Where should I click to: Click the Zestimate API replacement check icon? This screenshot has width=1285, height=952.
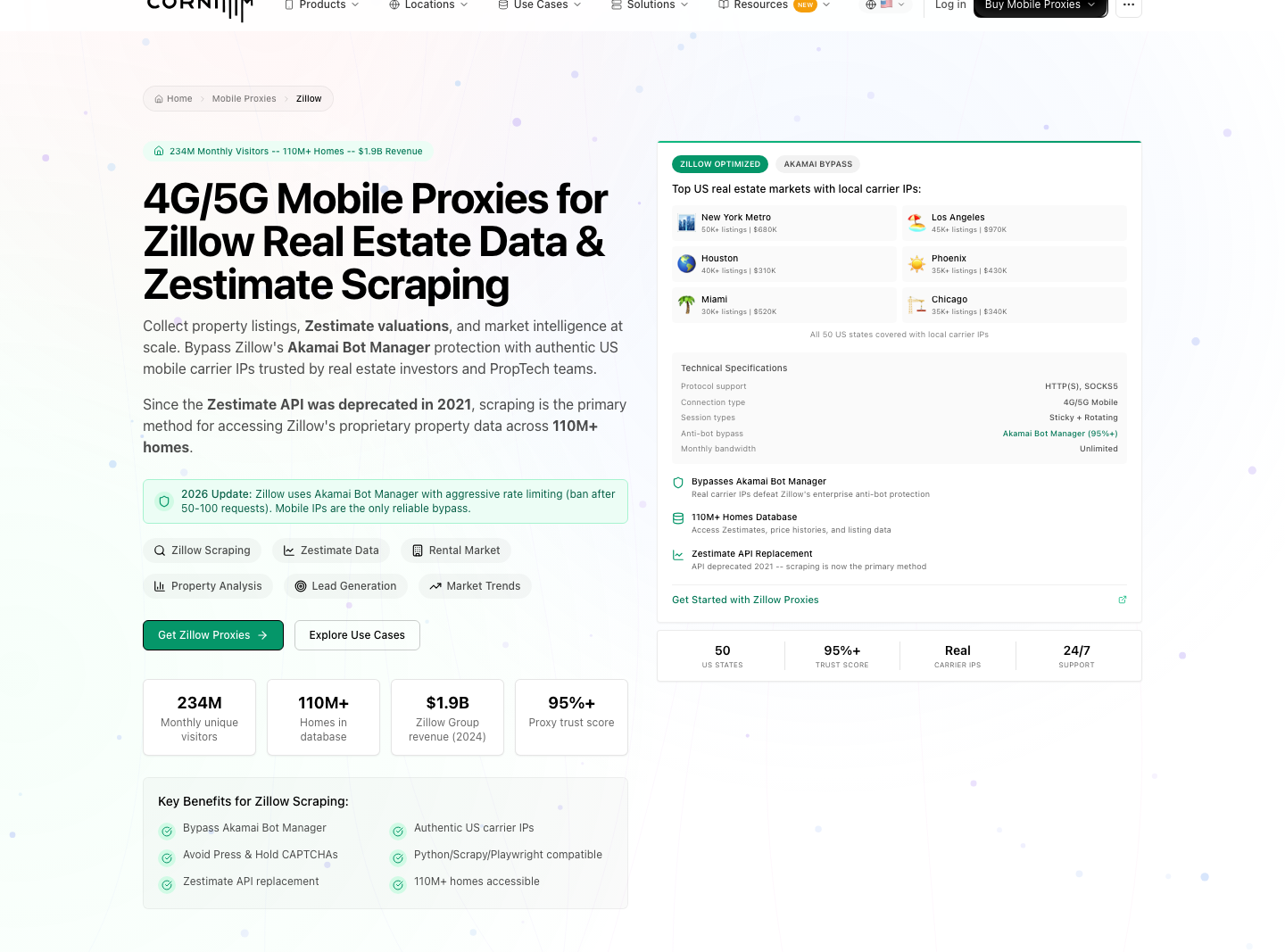[x=166, y=885]
